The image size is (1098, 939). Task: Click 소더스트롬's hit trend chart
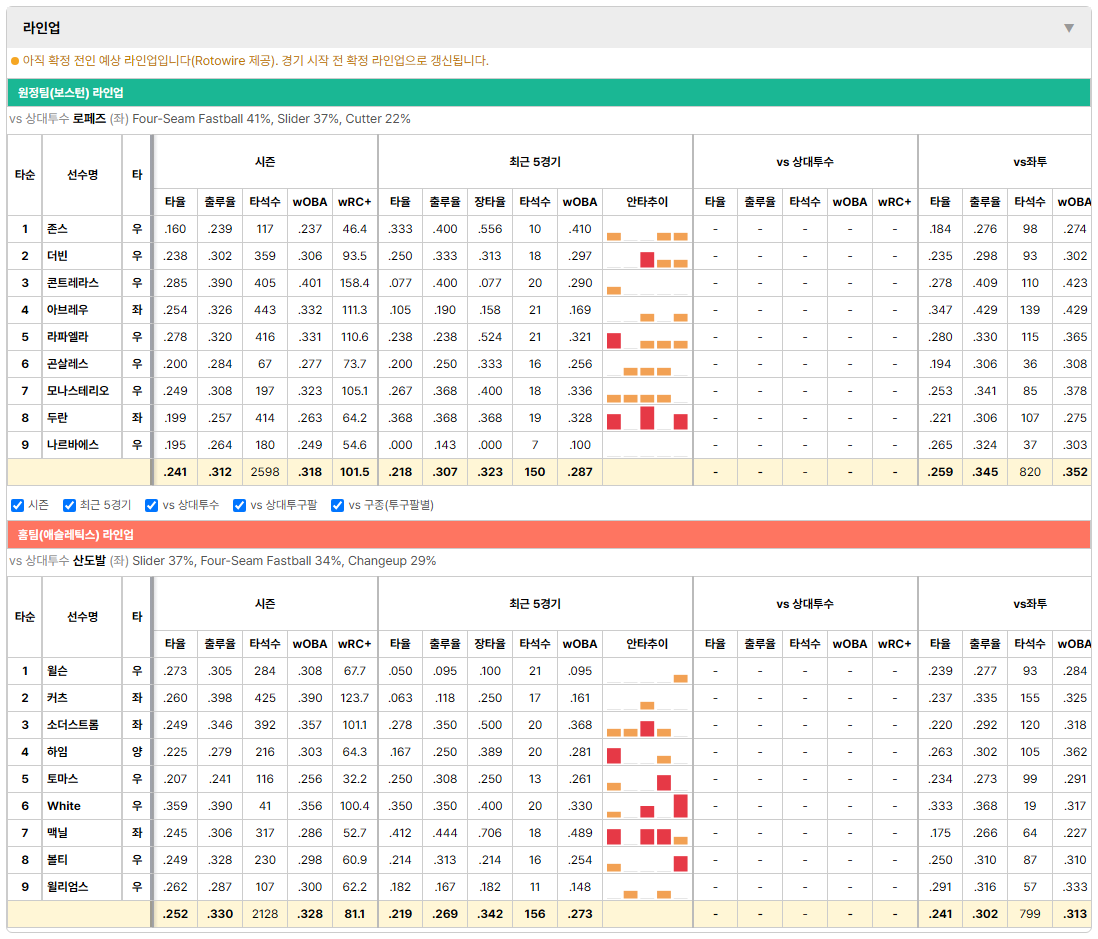pos(647,725)
